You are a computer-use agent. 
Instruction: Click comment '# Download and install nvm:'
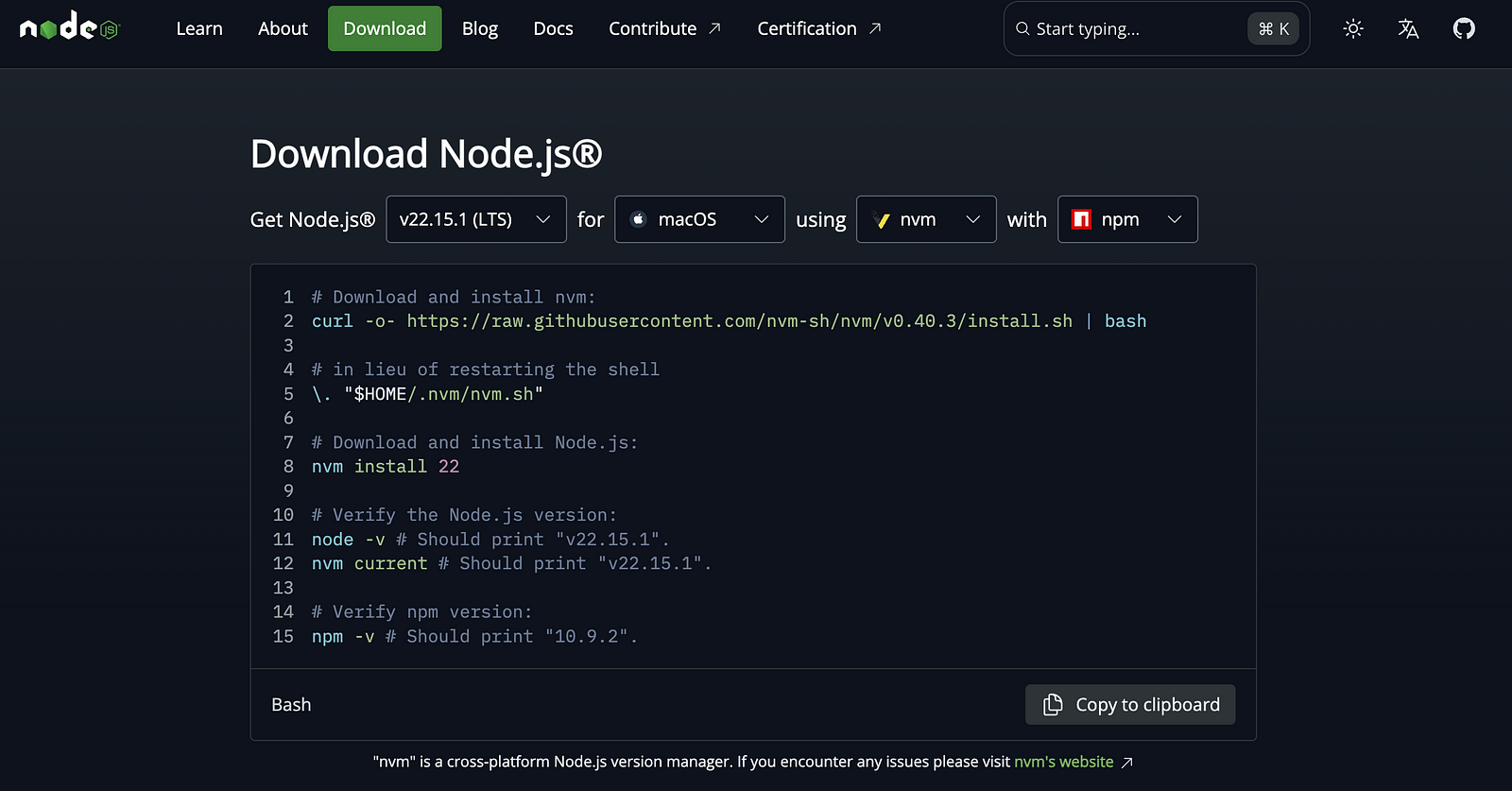pos(454,298)
